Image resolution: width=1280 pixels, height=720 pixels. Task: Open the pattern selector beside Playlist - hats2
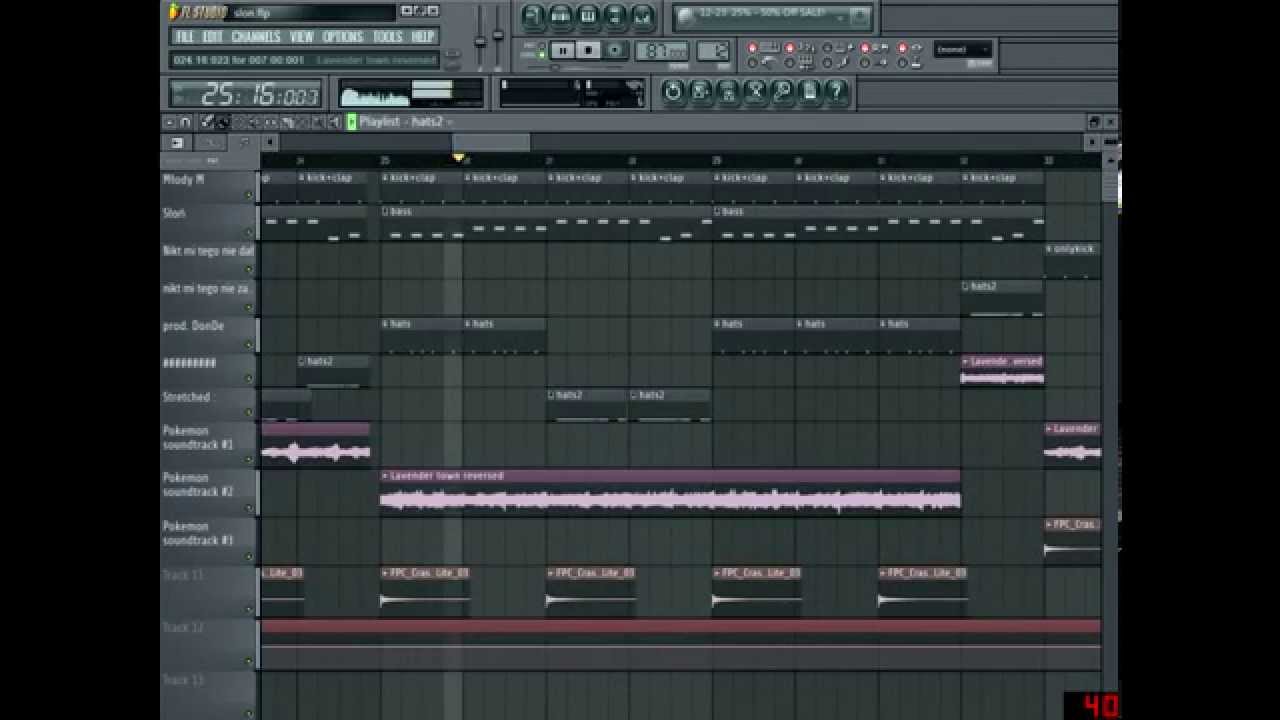(450, 122)
